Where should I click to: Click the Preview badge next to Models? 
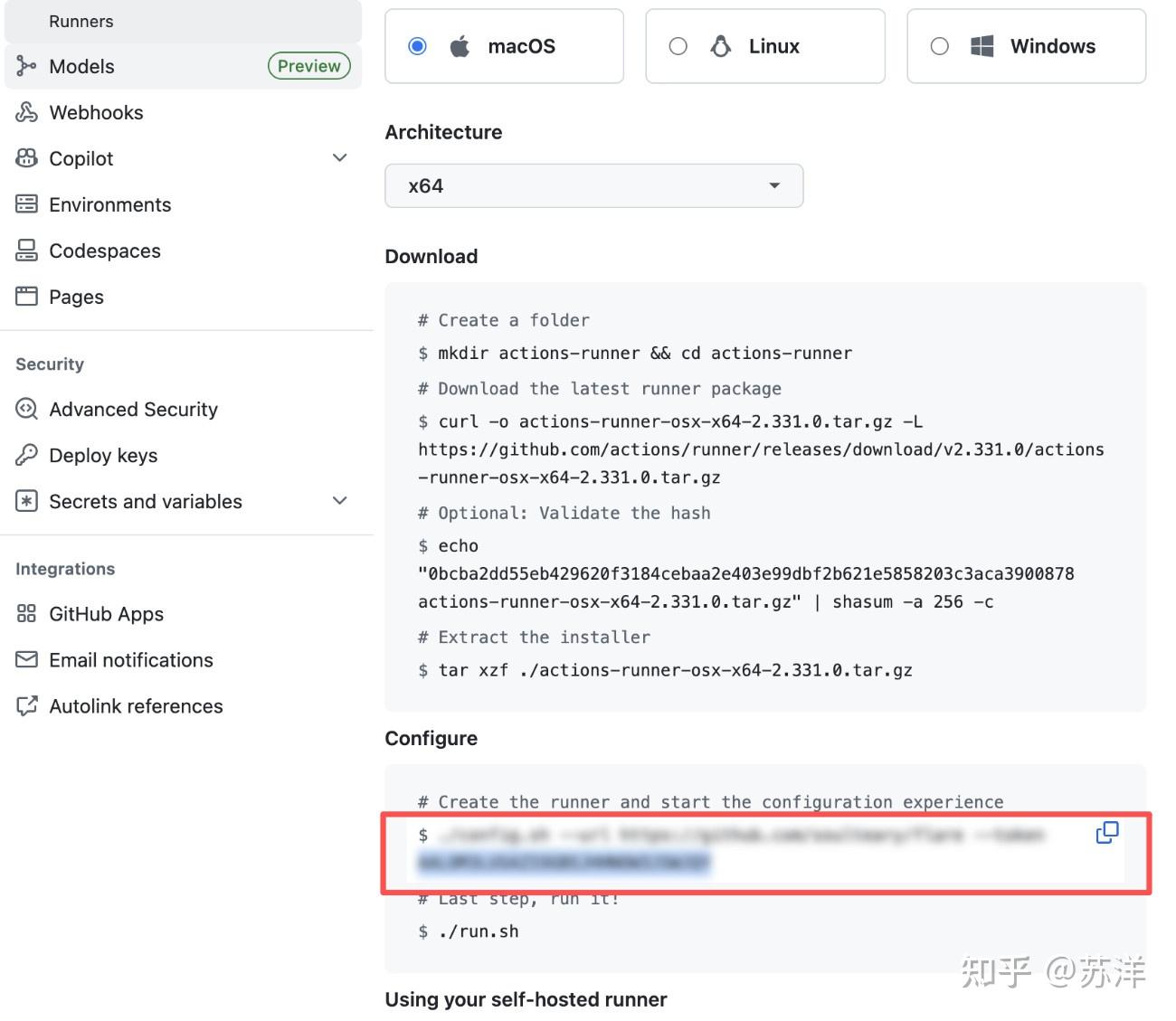point(309,66)
